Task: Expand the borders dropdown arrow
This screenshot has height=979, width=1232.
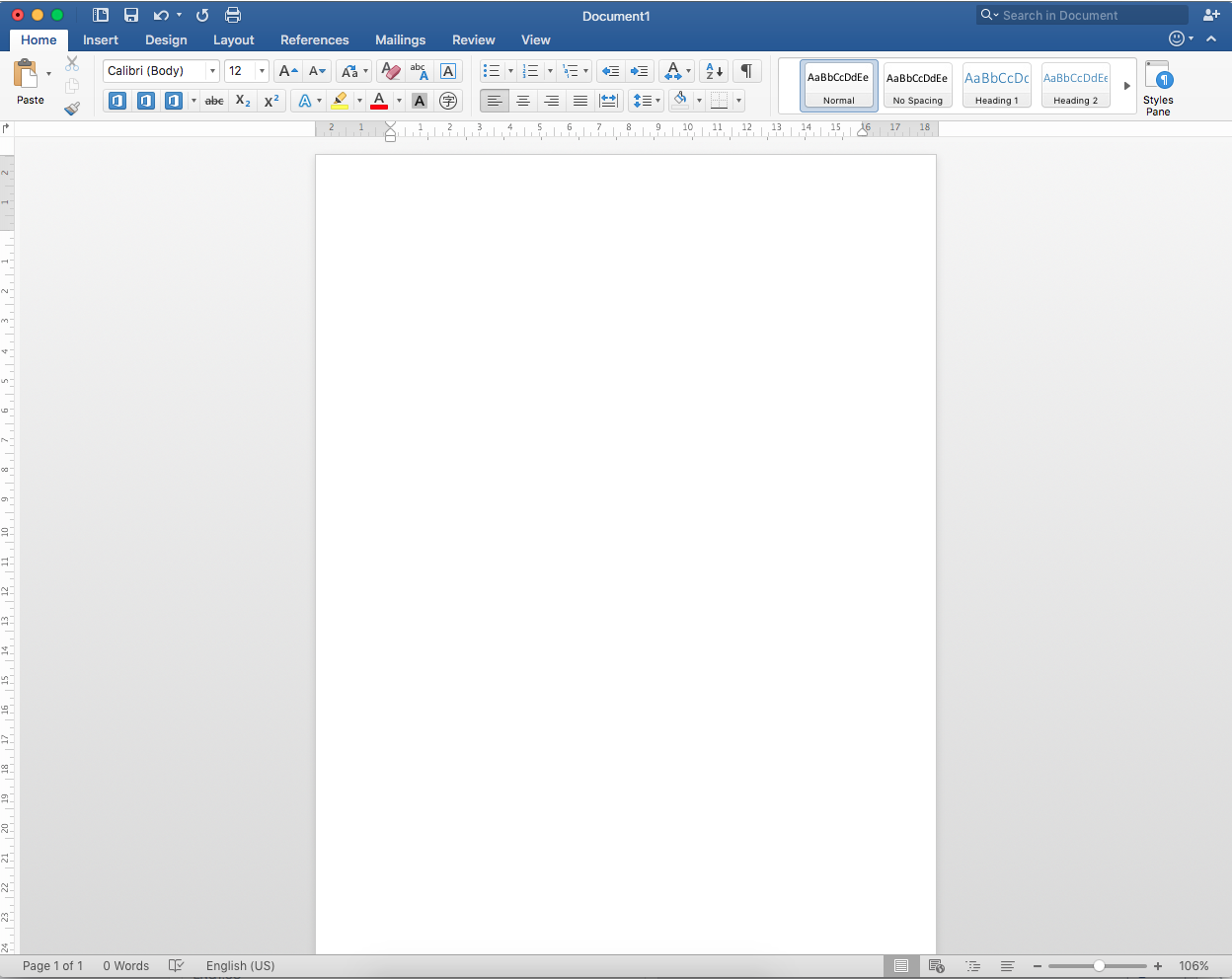Action: tap(738, 101)
